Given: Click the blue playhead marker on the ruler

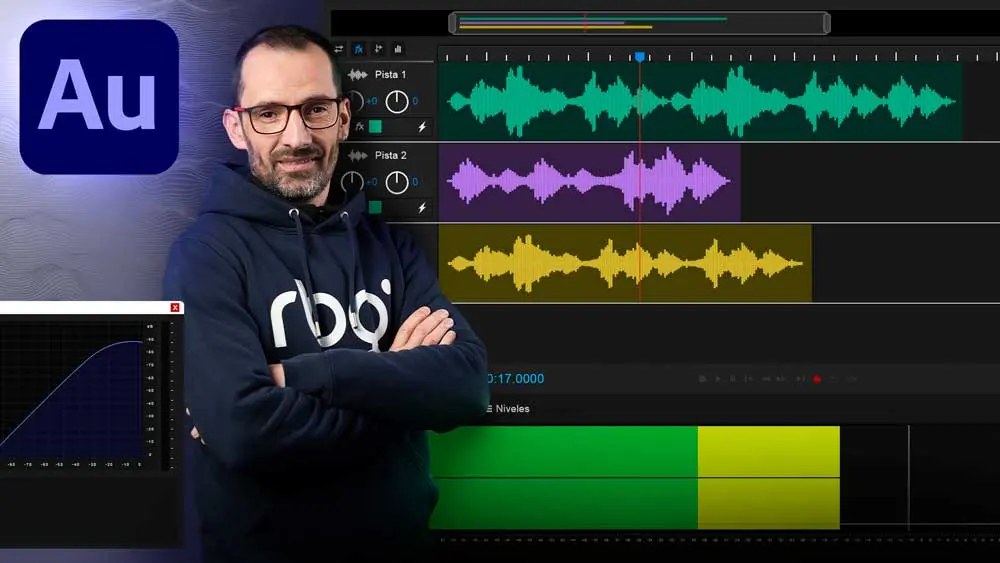Looking at the screenshot, I should pyautogui.click(x=640, y=57).
